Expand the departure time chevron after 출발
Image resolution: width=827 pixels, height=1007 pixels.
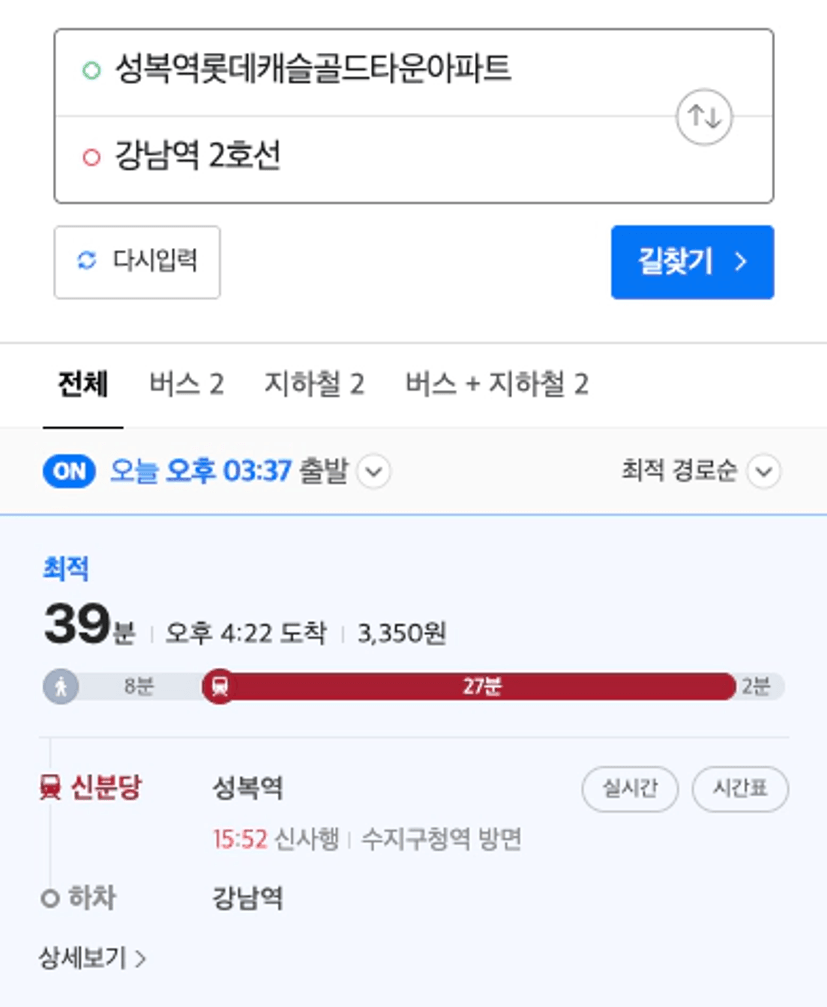point(374,471)
